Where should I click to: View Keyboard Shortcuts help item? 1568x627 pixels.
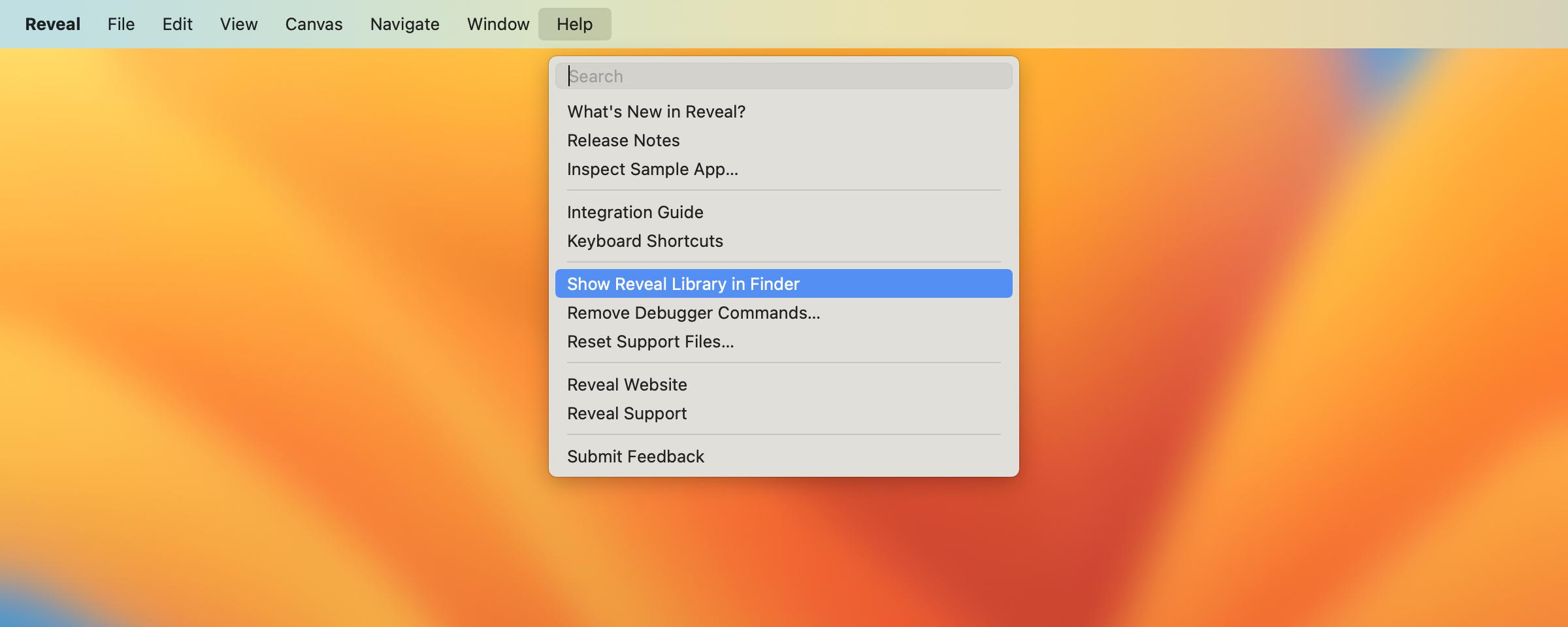(x=783, y=241)
